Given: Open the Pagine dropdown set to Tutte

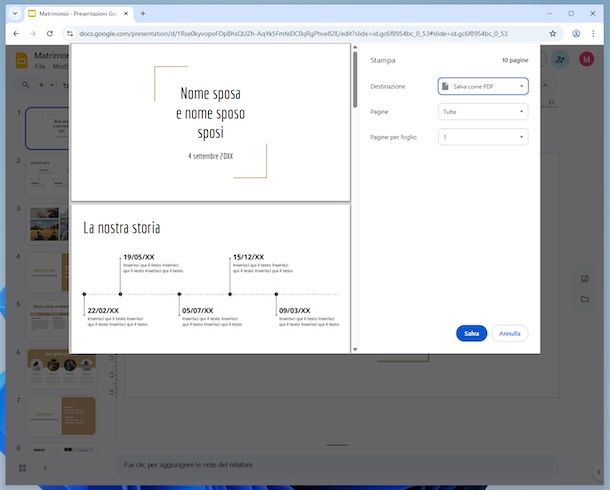Looking at the screenshot, I should tap(483, 112).
